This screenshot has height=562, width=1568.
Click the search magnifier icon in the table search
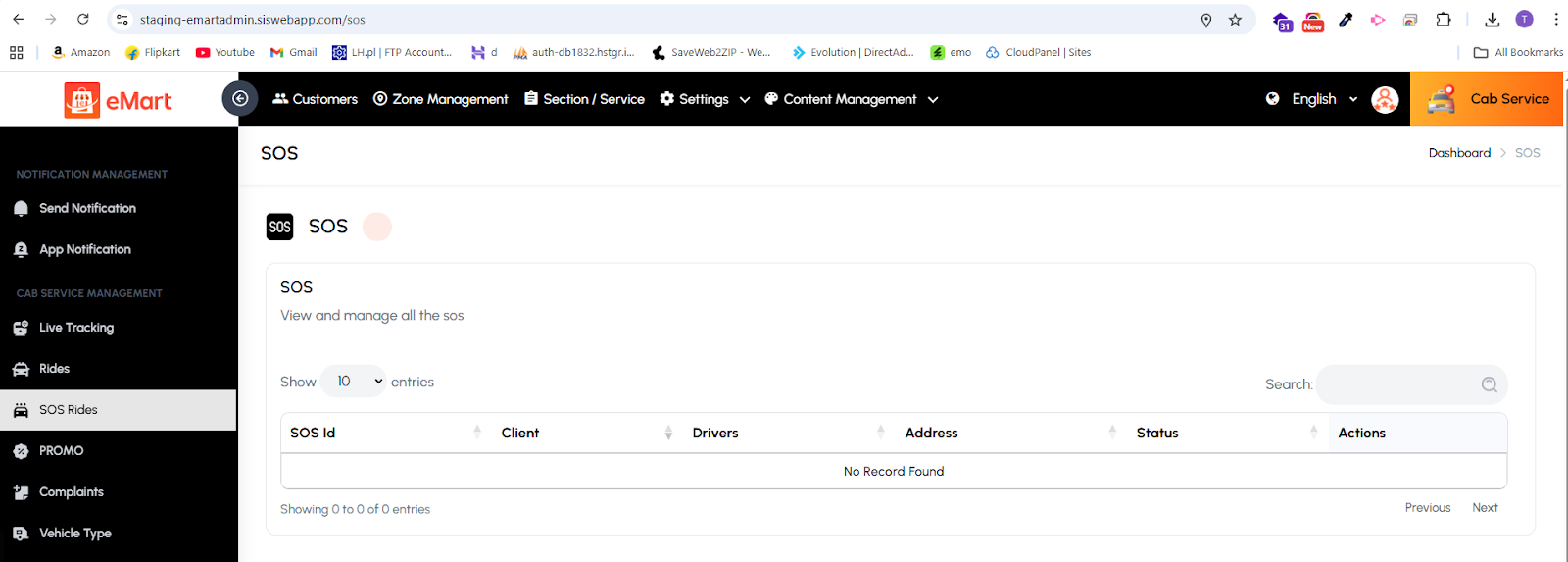[1489, 384]
